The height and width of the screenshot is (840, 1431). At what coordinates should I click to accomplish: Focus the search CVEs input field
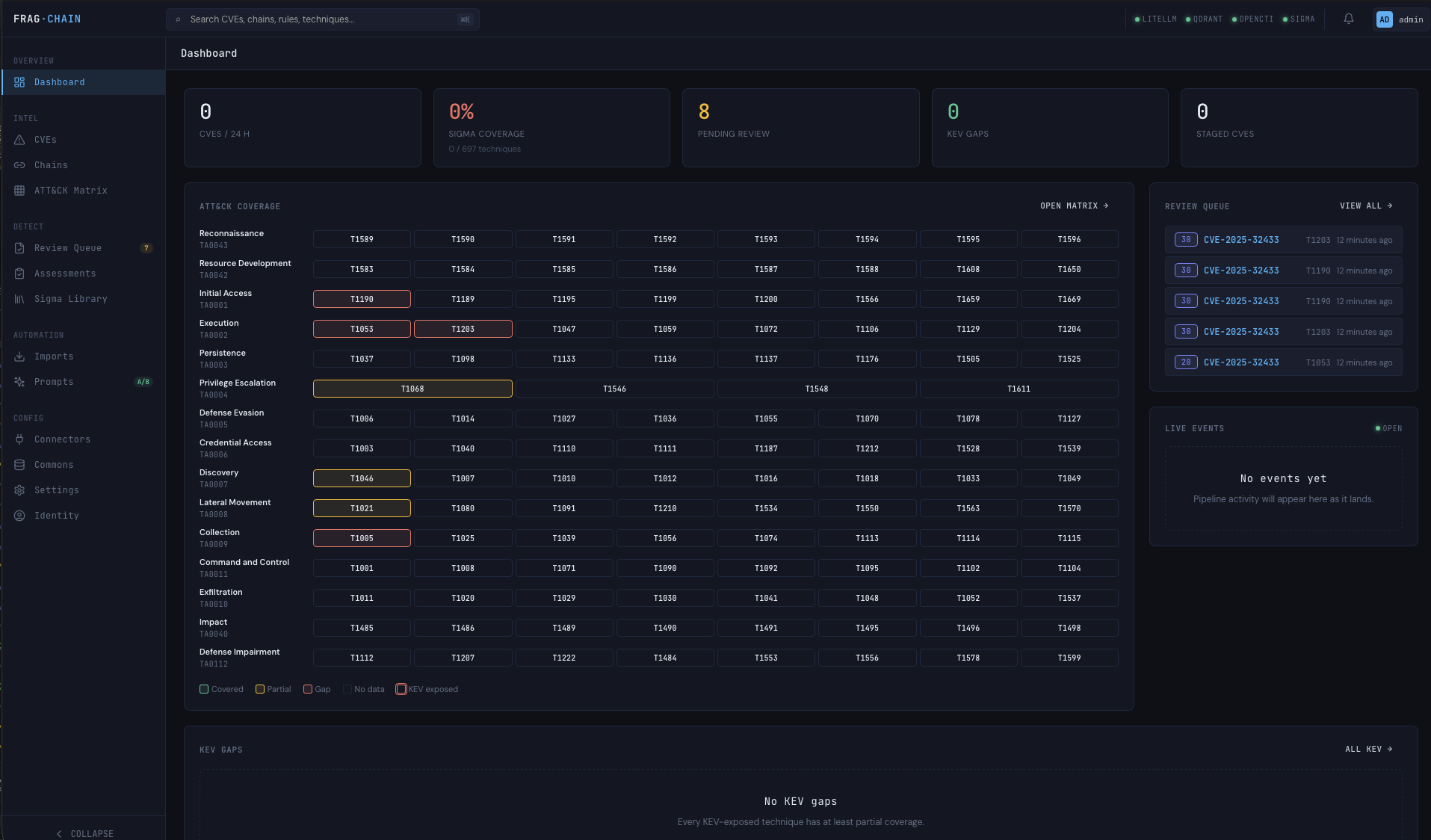tap(322, 19)
